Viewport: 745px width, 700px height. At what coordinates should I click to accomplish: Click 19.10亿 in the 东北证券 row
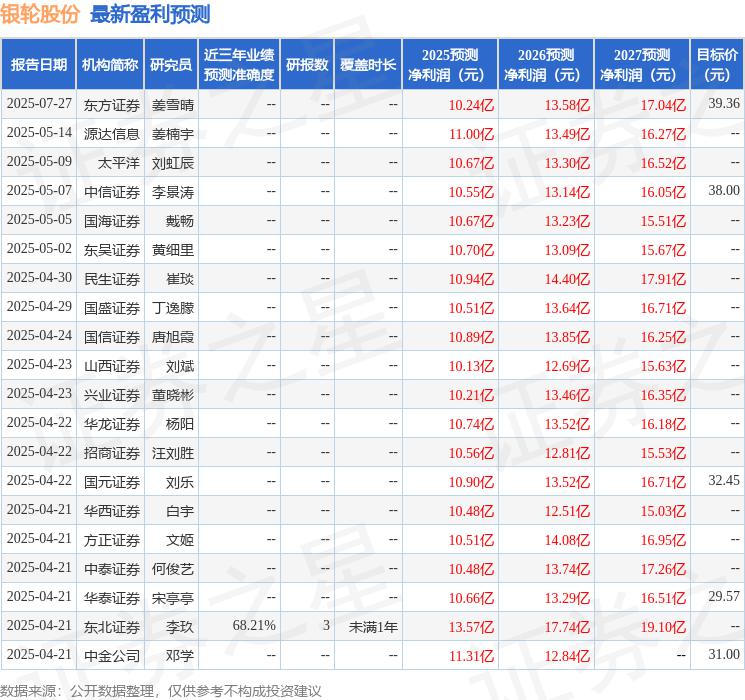pos(663,627)
